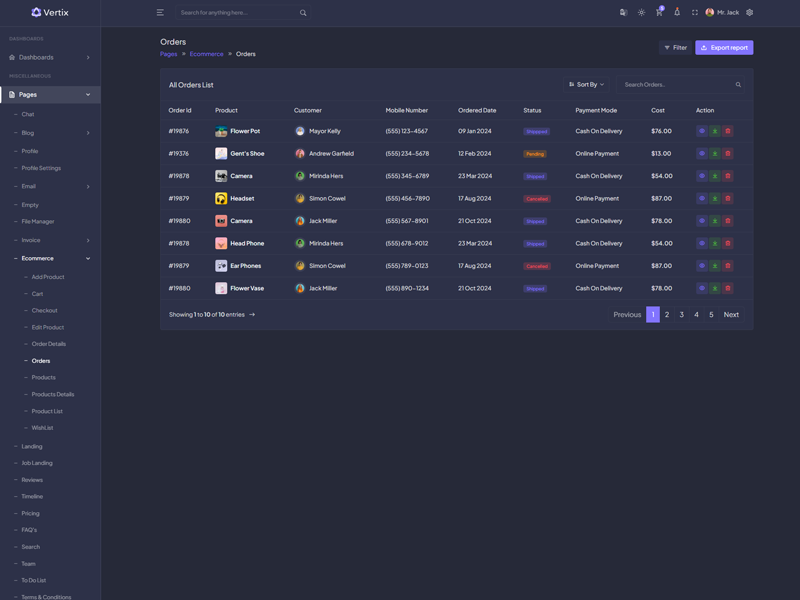Click the Ecommerce breadcrumb link
Image resolution: width=800 pixels, height=600 pixels.
(206, 54)
